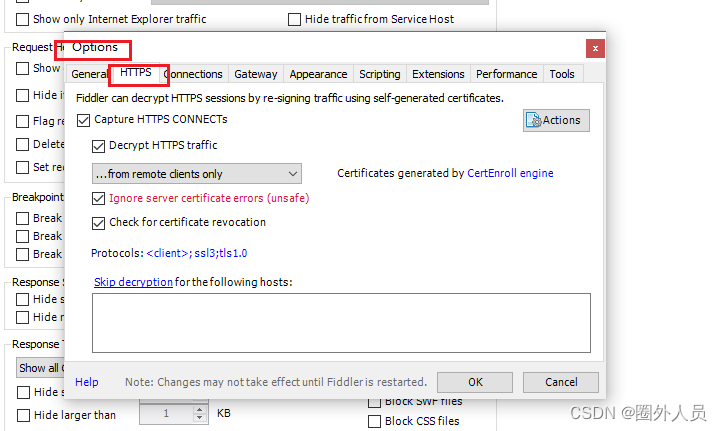722x431 pixels.
Task: Select the HTTPS tab
Action: click(x=136, y=73)
